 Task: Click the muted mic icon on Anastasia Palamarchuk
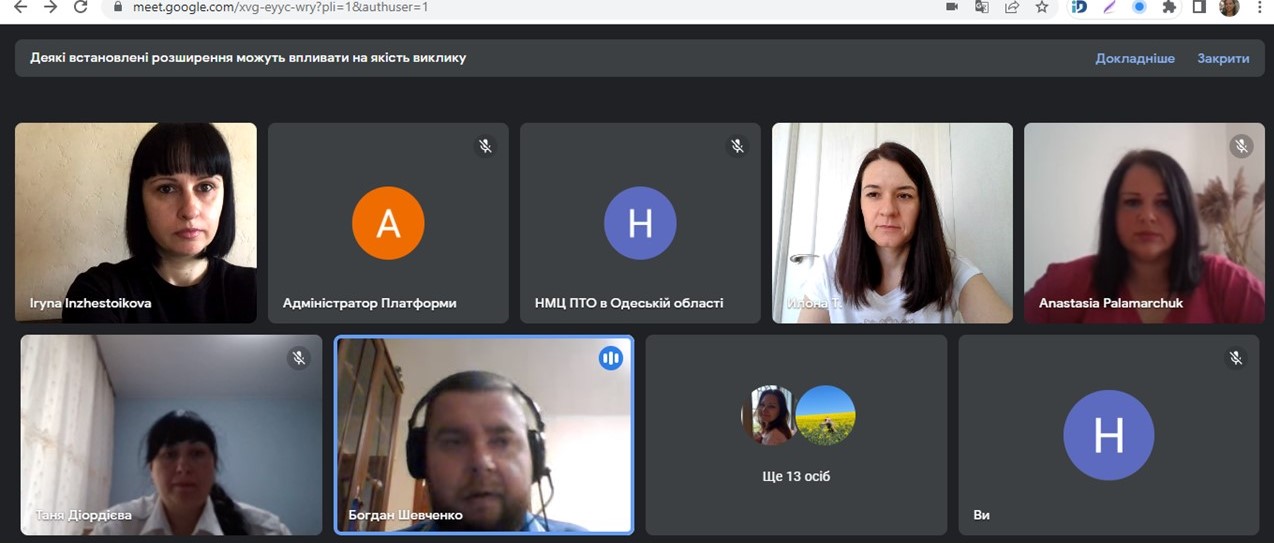click(x=1241, y=146)
